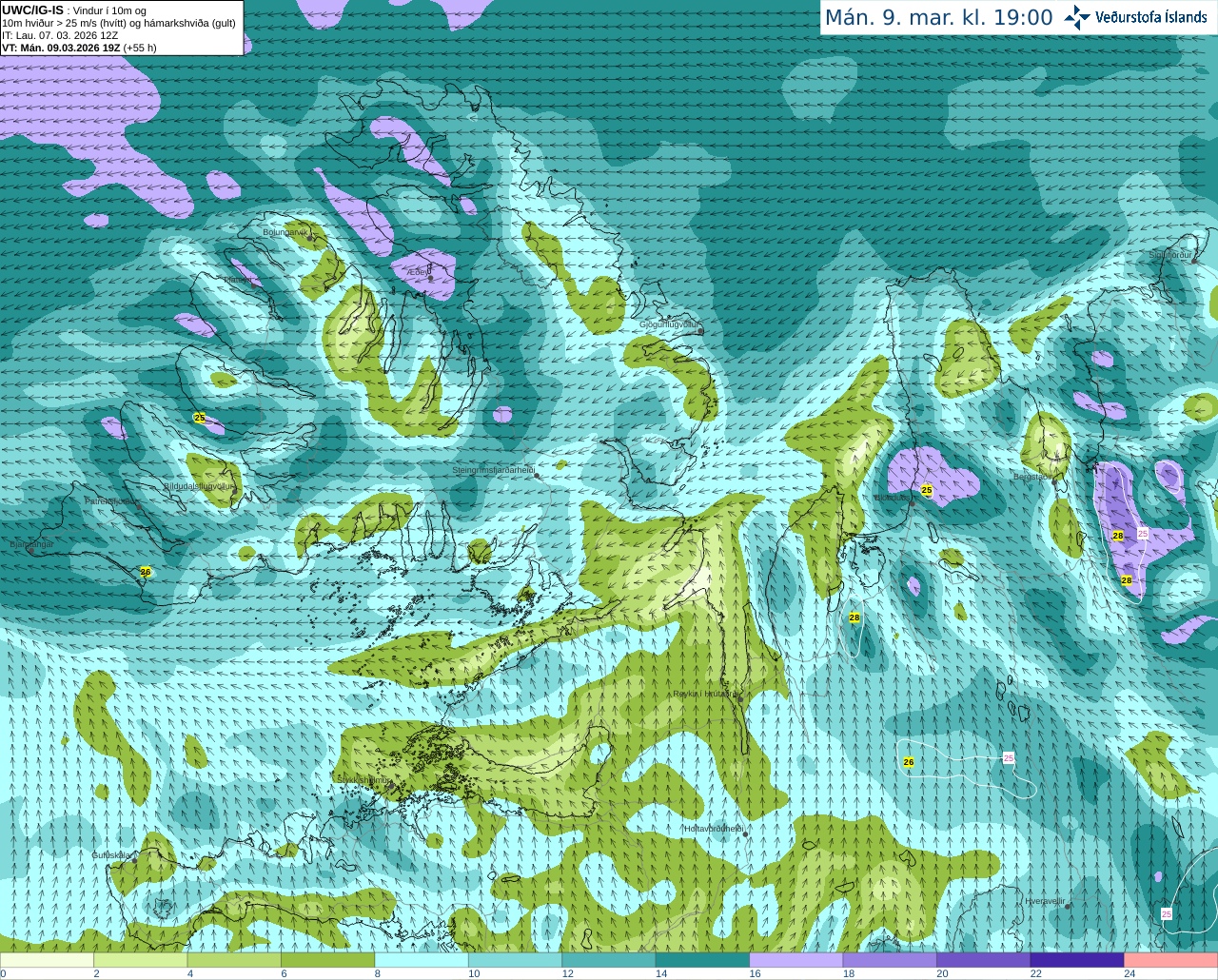Viewport: 1218px width, 980px height.
Task: Click the Mán. 9. mar. kl. 19:00 title
Action: click(938, 18)
